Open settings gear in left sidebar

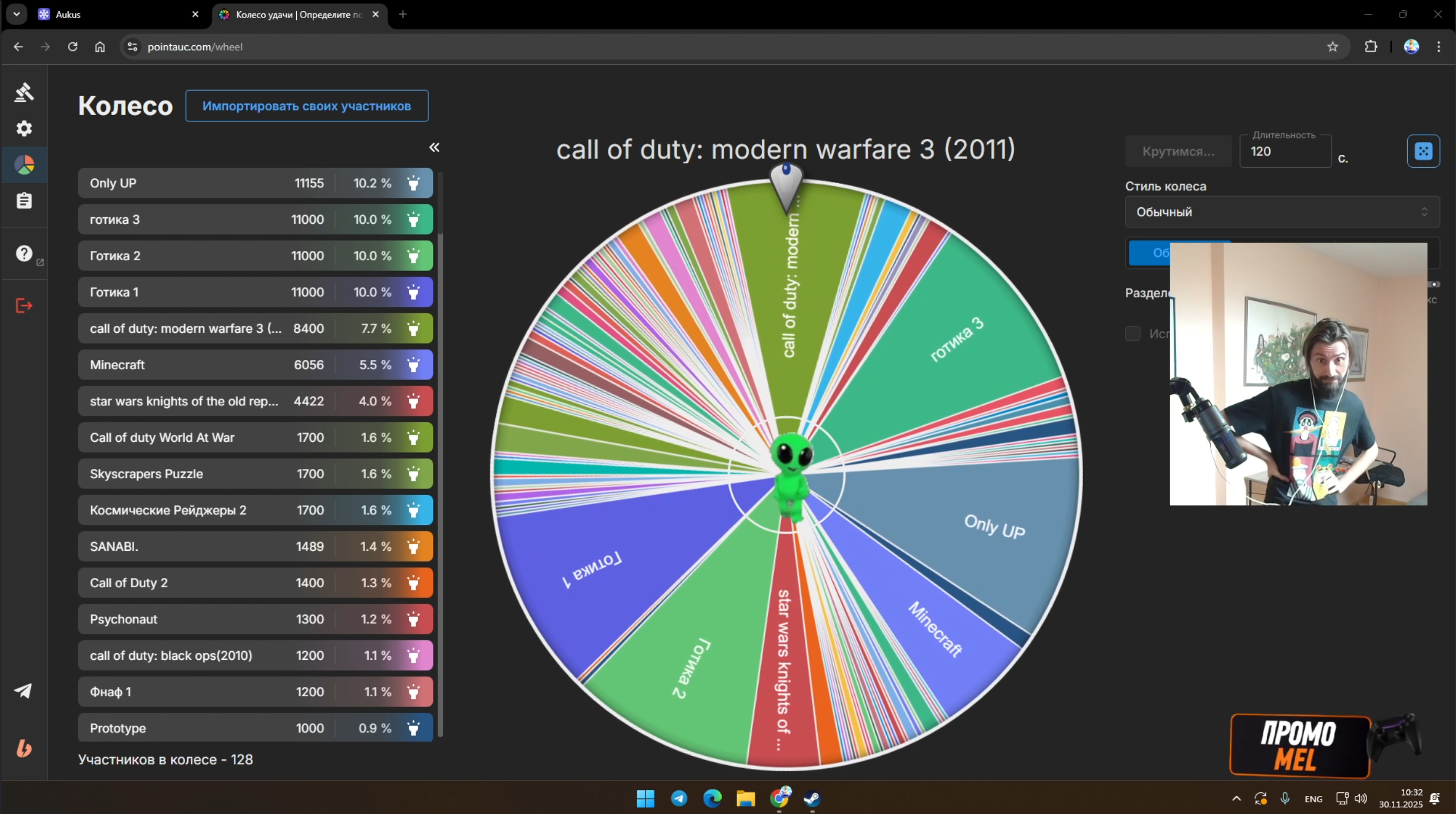pyautogui.click(x=24, y=129)
